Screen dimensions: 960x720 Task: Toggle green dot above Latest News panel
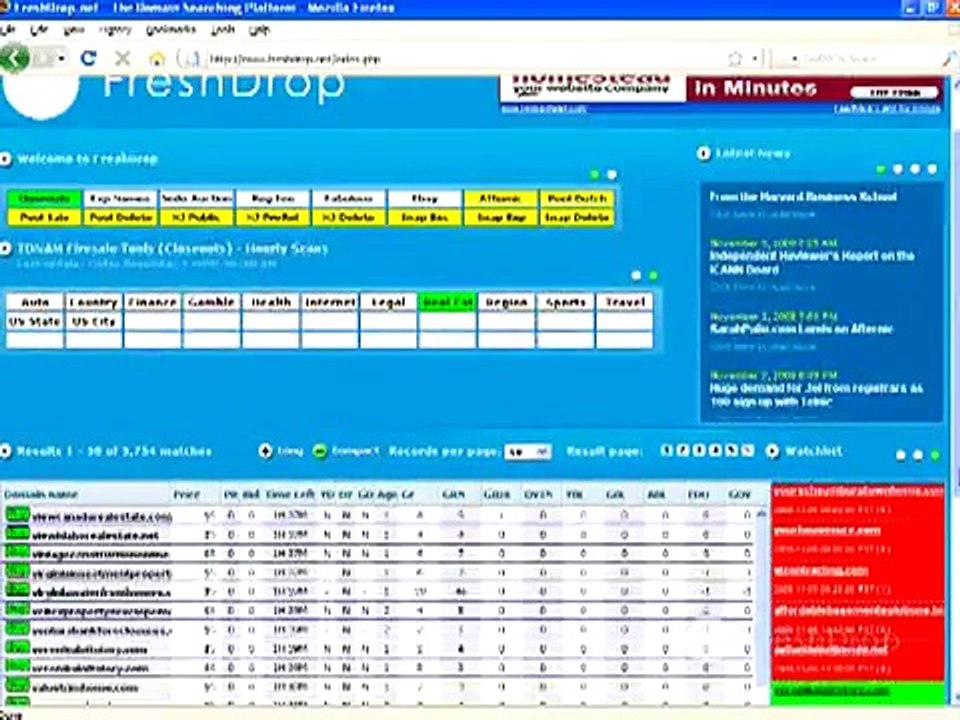coord(880,169)
